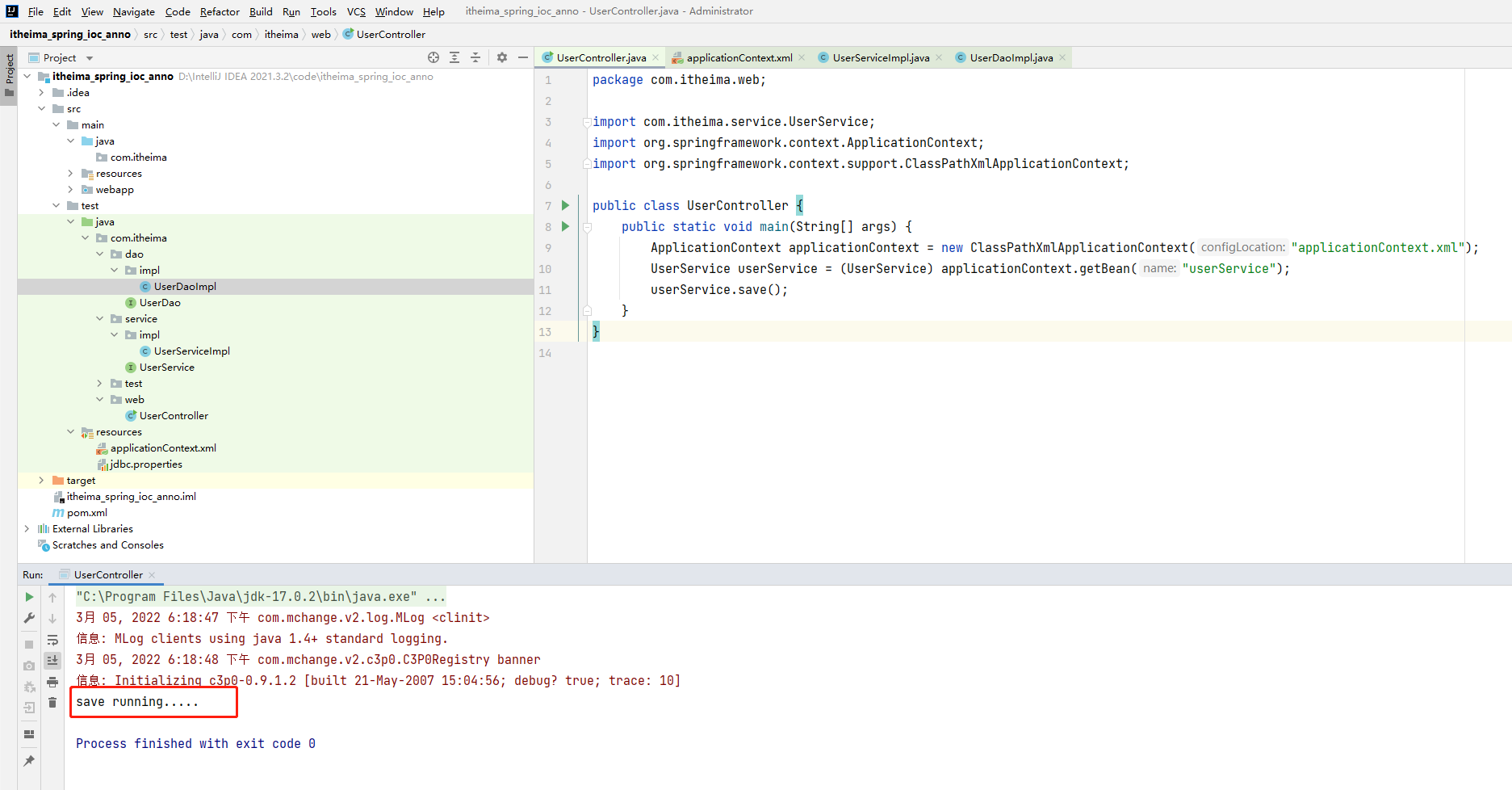Open the VCS menu

356,11
